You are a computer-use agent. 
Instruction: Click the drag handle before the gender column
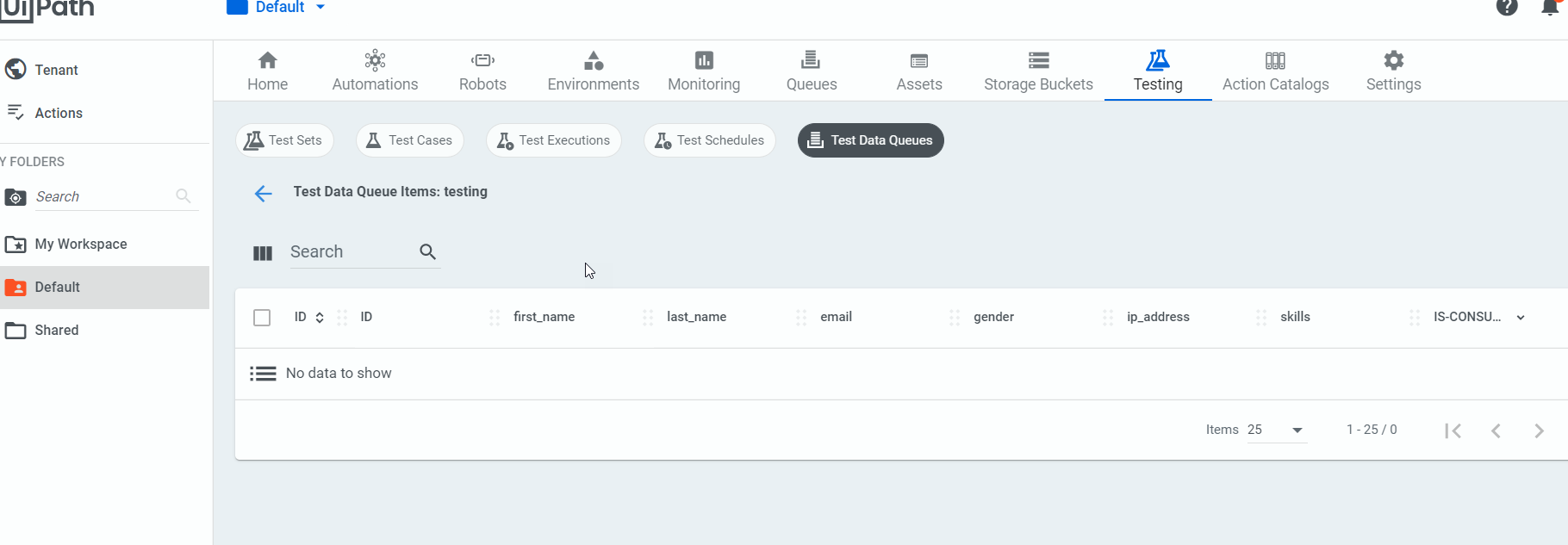tap(955, 318)
